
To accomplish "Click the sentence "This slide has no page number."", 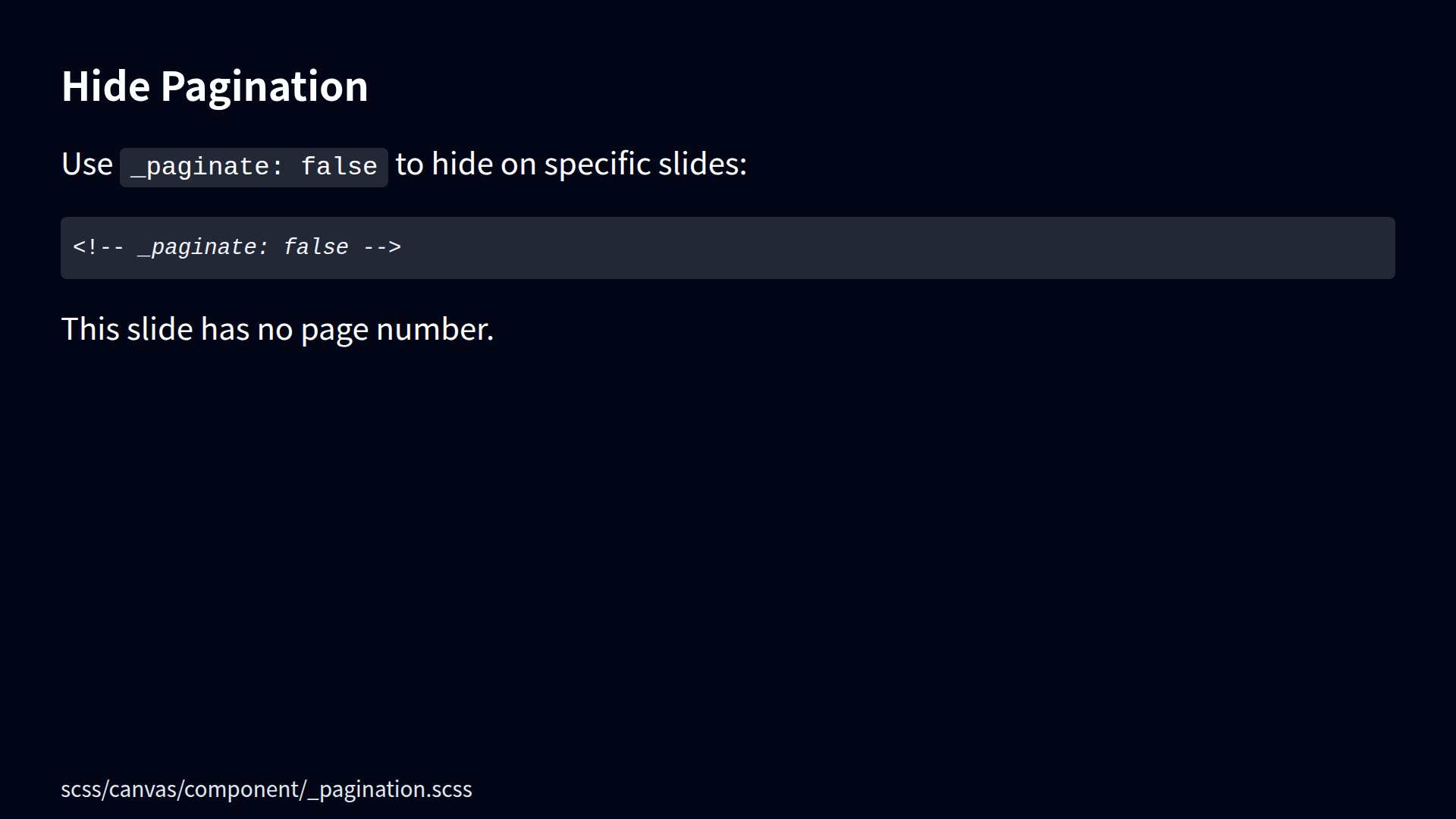I will point(277,329).
